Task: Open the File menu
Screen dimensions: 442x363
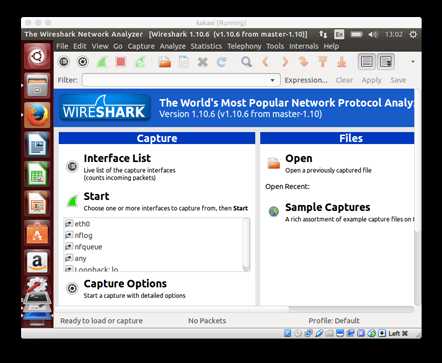Action: (x=62, y=46)
